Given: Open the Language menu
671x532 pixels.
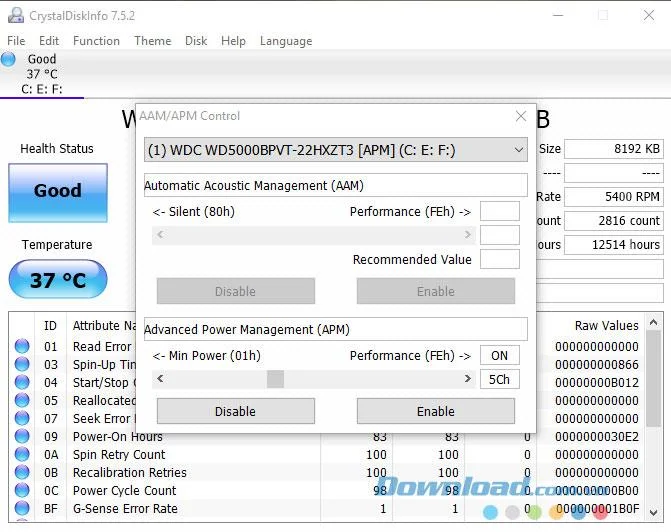Looking at the screenshot, I should point(286,41).
